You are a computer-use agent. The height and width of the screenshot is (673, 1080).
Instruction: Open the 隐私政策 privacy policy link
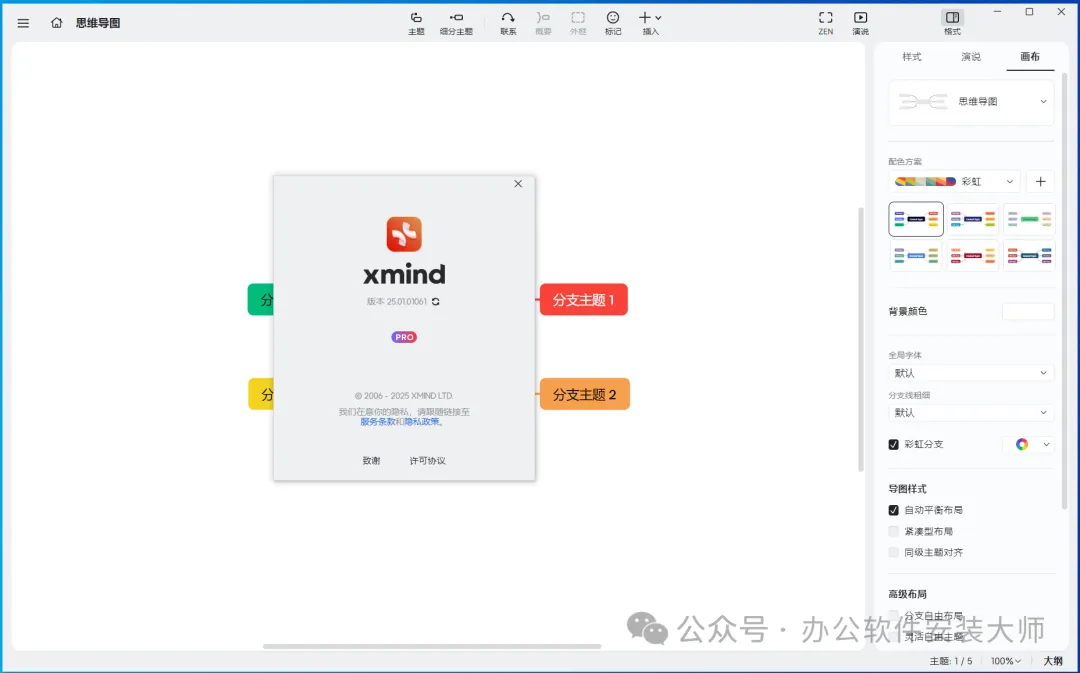tap(422, 422)
